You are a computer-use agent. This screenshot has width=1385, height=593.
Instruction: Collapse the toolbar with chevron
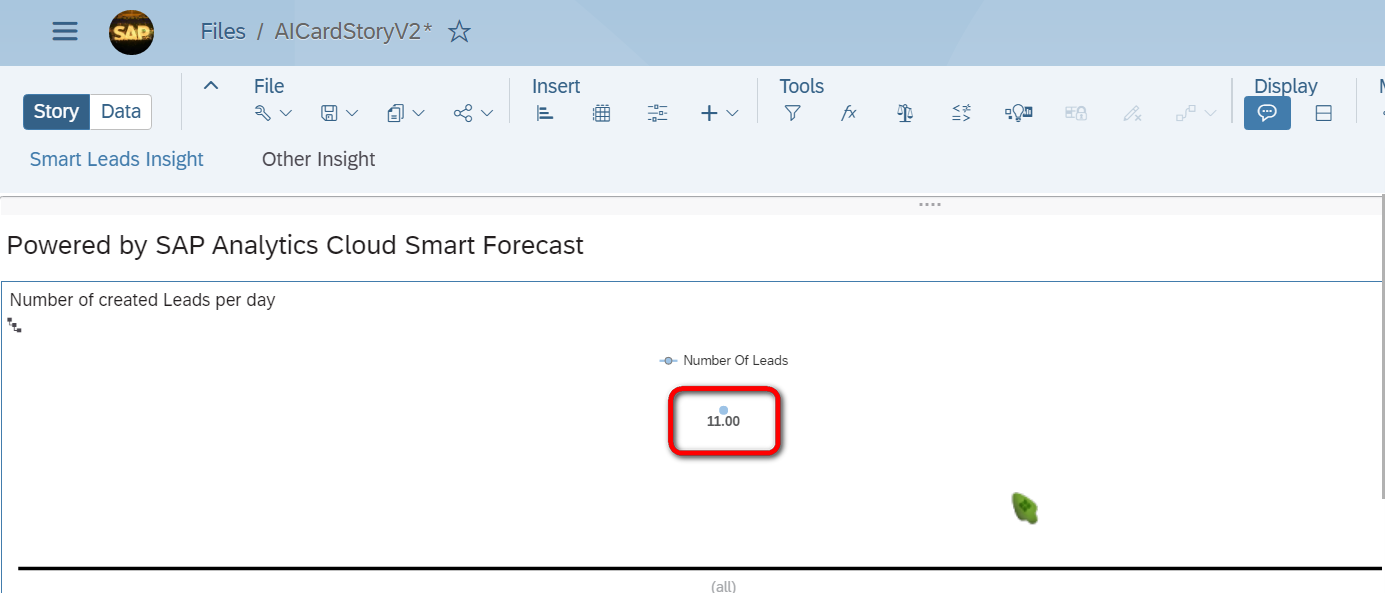point(210,86)
